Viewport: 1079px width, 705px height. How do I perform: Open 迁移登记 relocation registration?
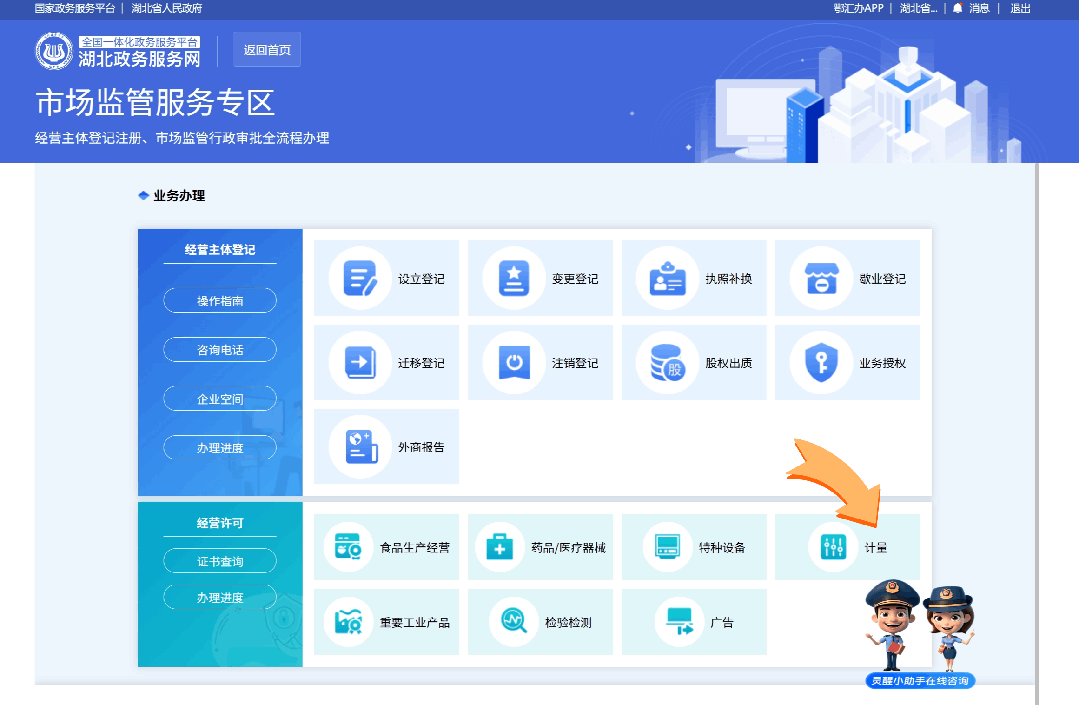[x=386, y=362]
